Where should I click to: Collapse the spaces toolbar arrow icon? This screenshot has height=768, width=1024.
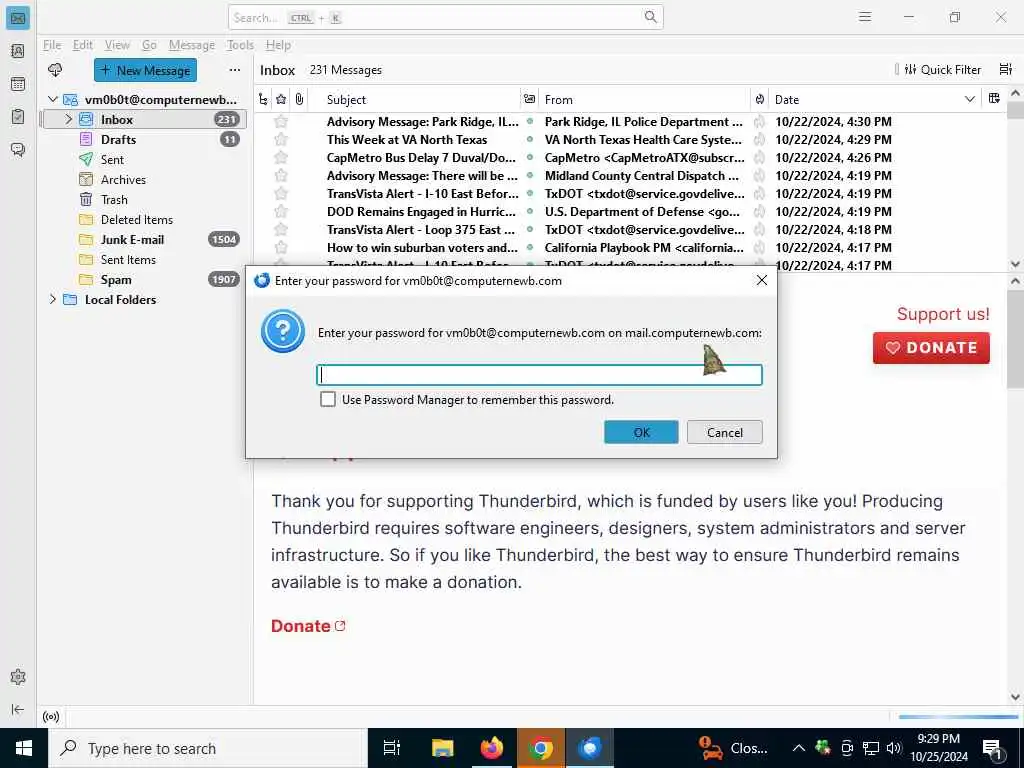coord(18,709)
